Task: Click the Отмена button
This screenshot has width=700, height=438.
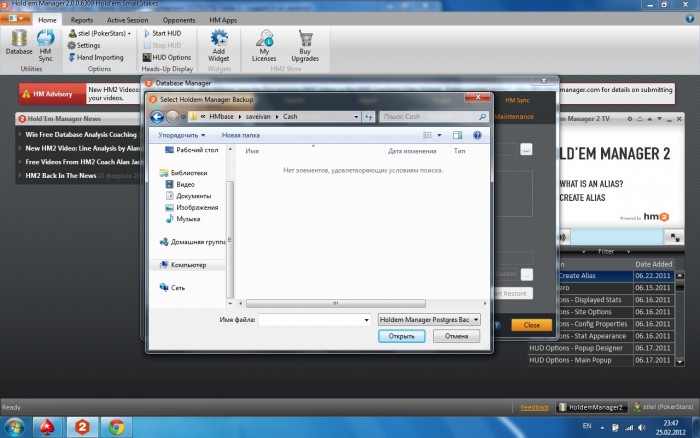Action: point(456,336)
